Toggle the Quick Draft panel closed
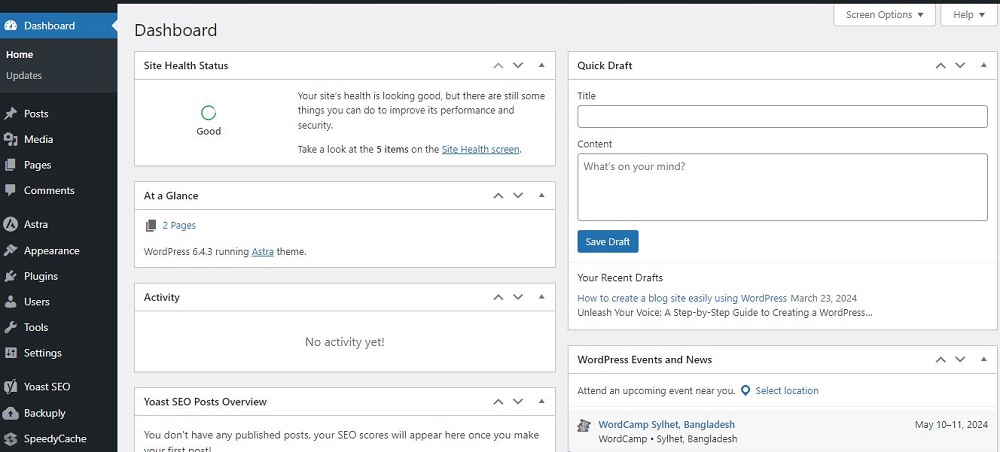 coord(983,65)
